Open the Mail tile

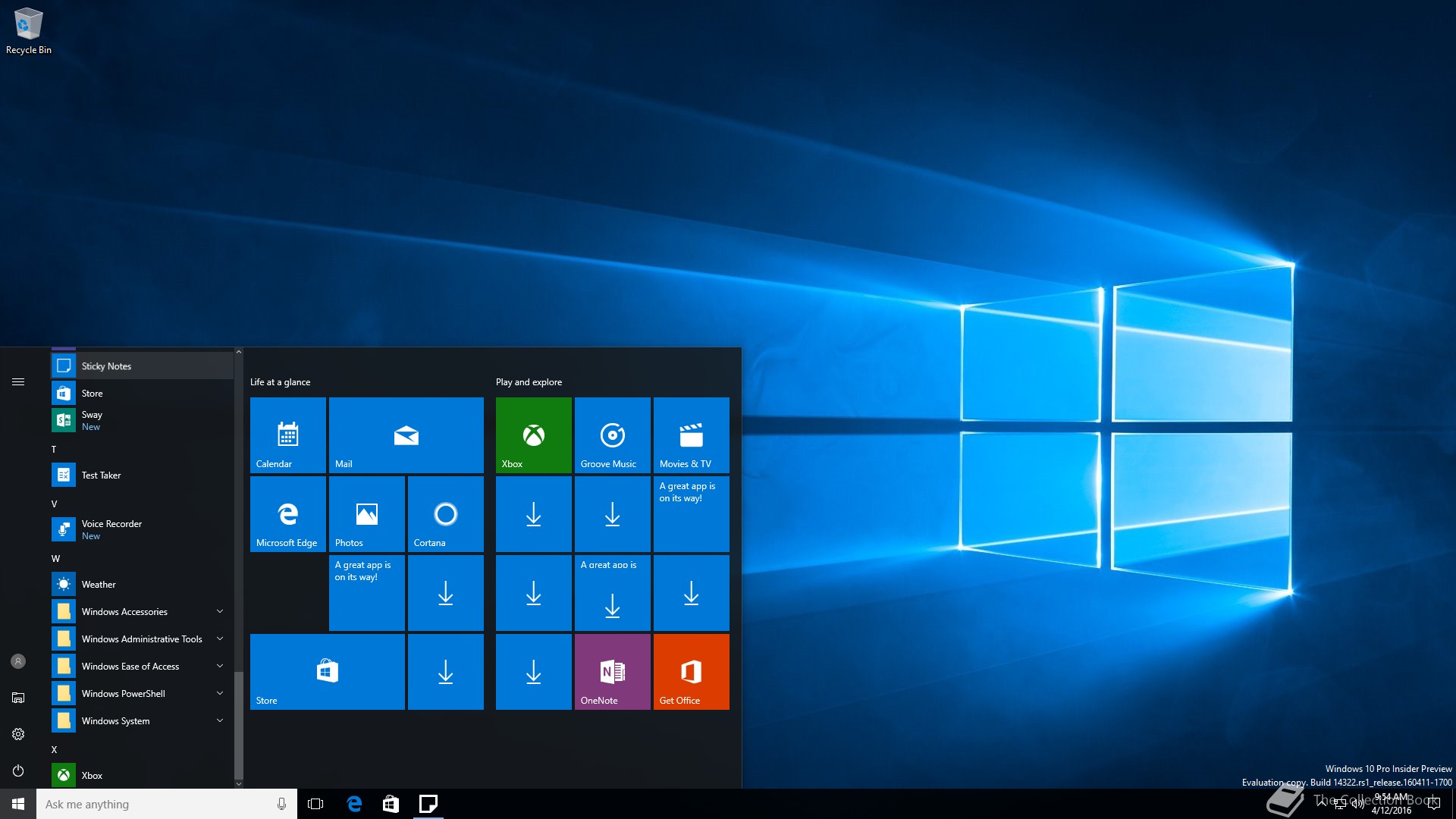point(406,435)
